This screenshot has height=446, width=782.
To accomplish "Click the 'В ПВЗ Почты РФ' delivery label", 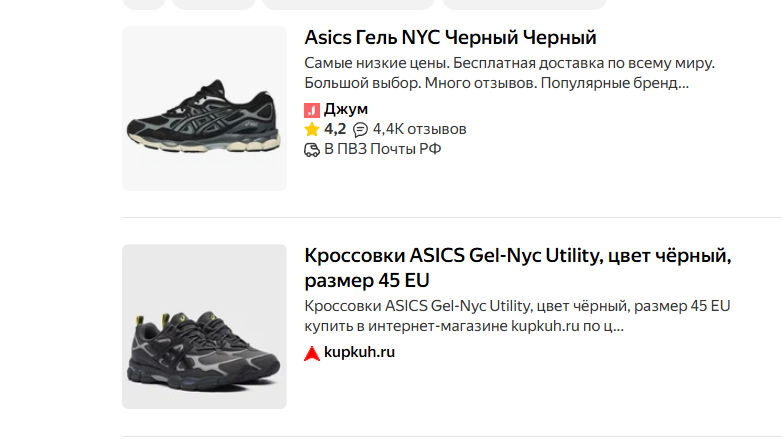I will point(382,150).
